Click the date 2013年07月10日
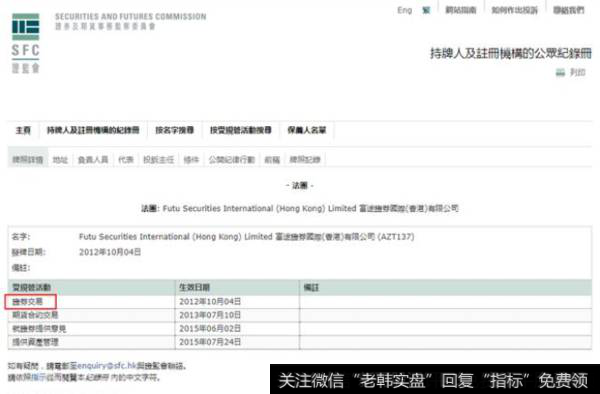Viewport: 600px width, 394px height. (210, 315)
